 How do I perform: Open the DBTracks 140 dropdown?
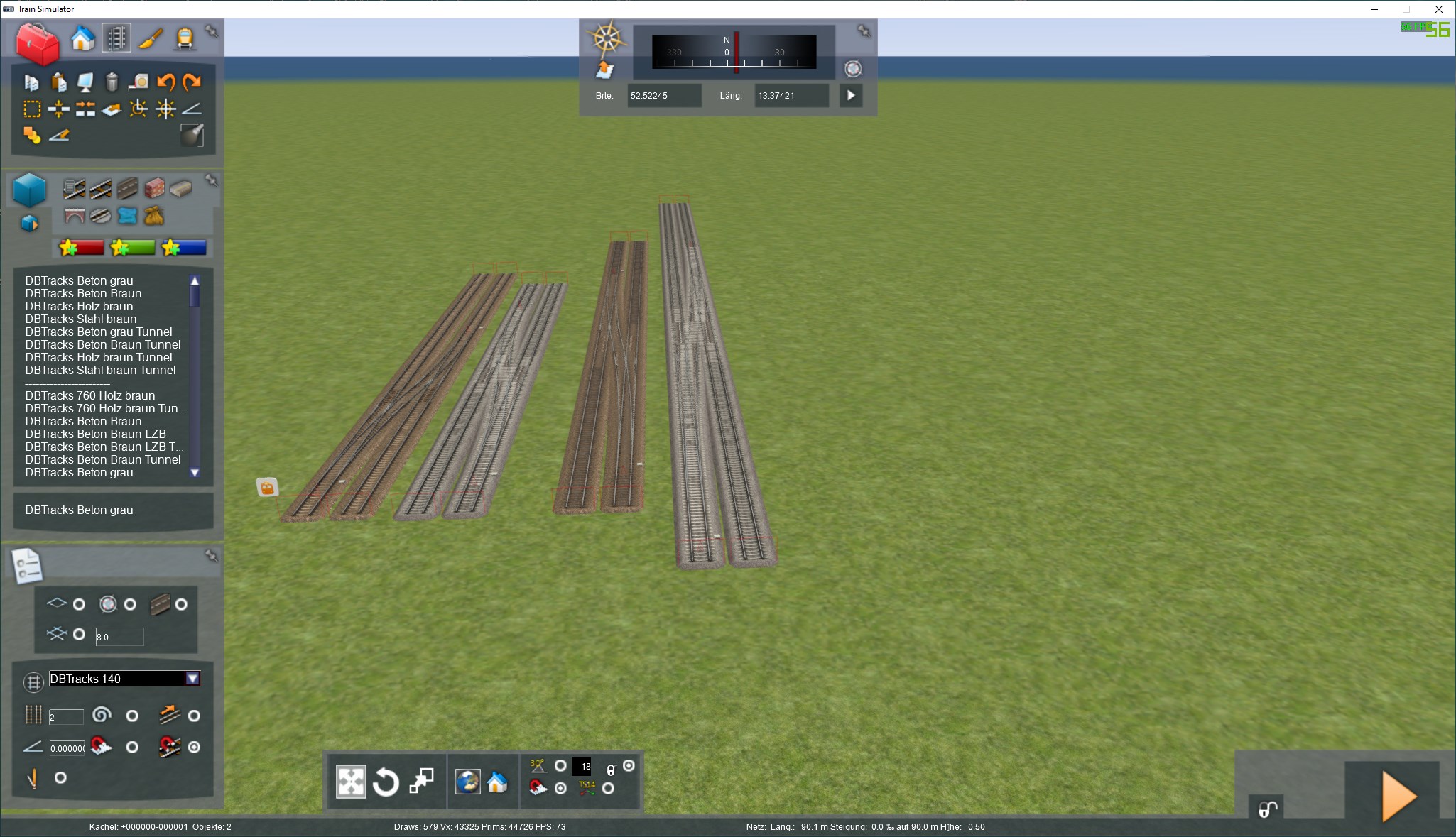(192, 679)
